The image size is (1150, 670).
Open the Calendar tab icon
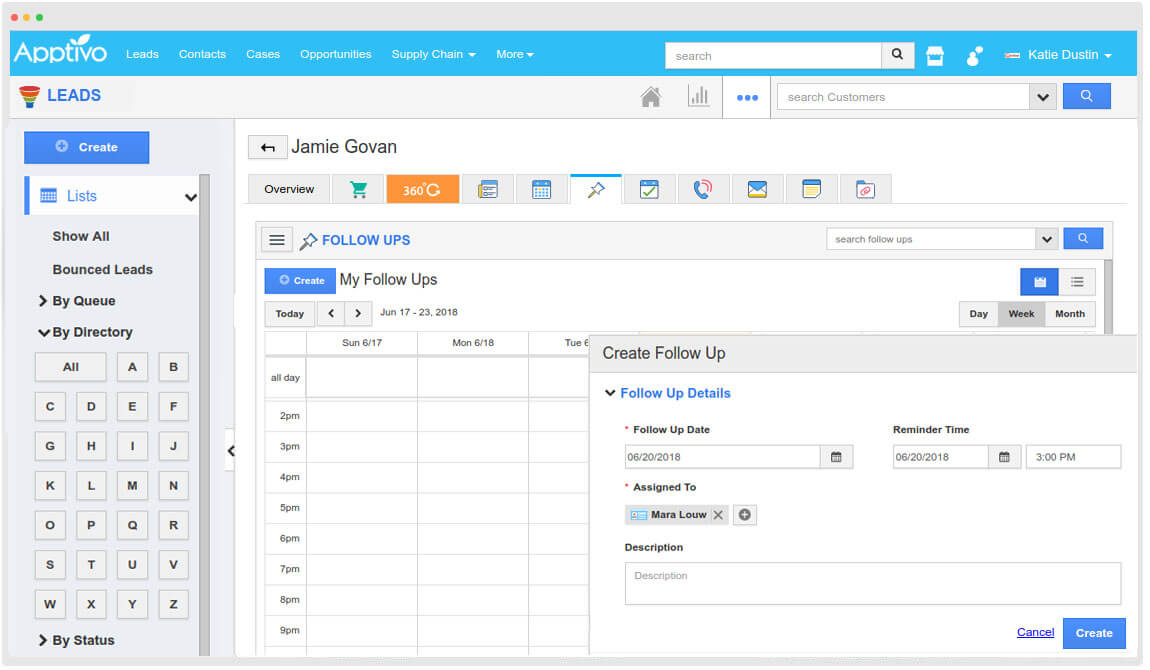541,188
